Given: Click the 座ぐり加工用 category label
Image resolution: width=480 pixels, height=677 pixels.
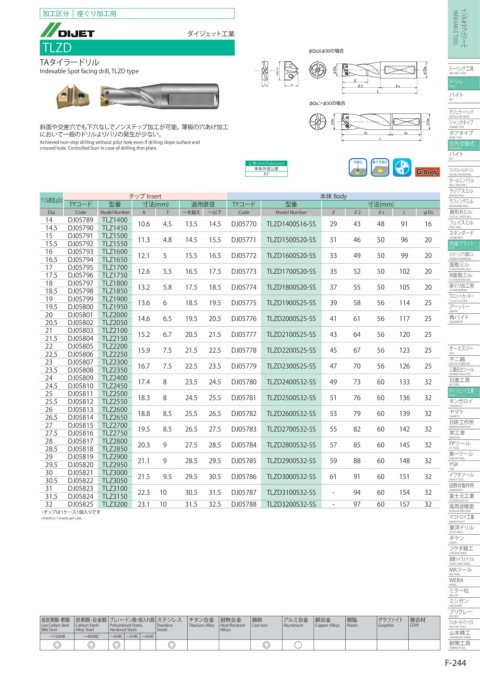Looking at the screenshot, I should point(96,13).
